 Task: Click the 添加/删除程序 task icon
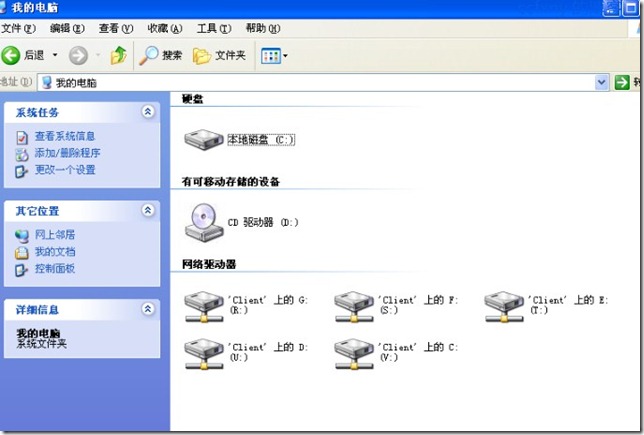tap(22, 154)
